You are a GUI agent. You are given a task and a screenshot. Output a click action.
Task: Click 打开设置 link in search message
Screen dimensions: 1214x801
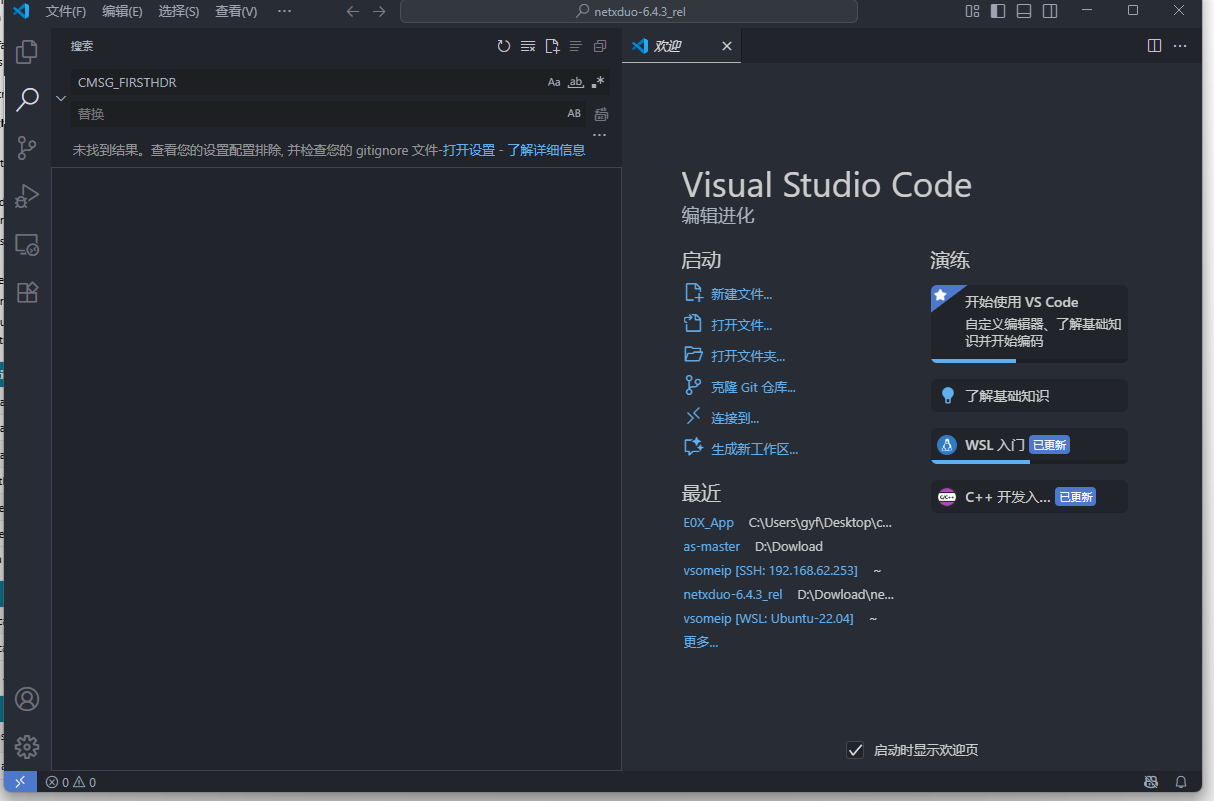pyautogui.click(x=469, y=150)
